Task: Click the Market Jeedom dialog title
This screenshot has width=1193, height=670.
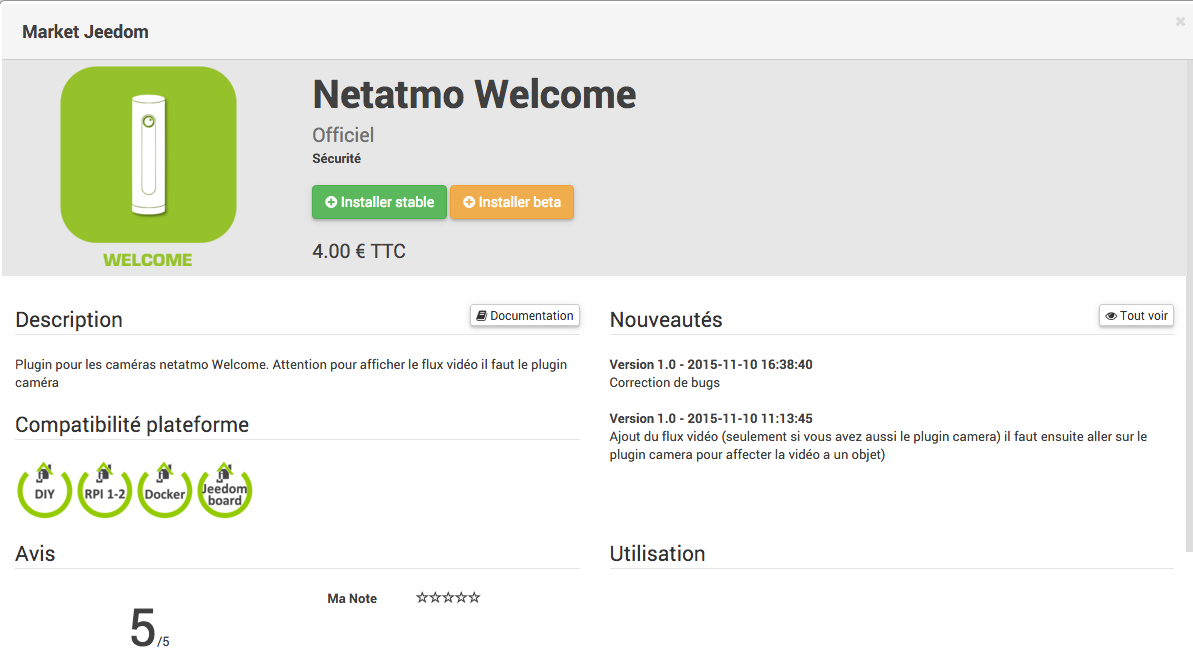Action: [85, 32]
